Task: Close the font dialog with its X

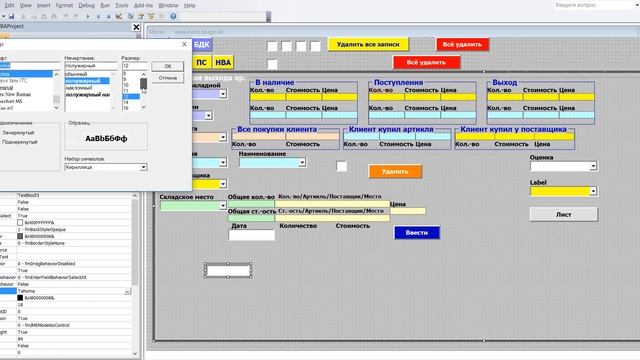Action: tap(184, 44)
